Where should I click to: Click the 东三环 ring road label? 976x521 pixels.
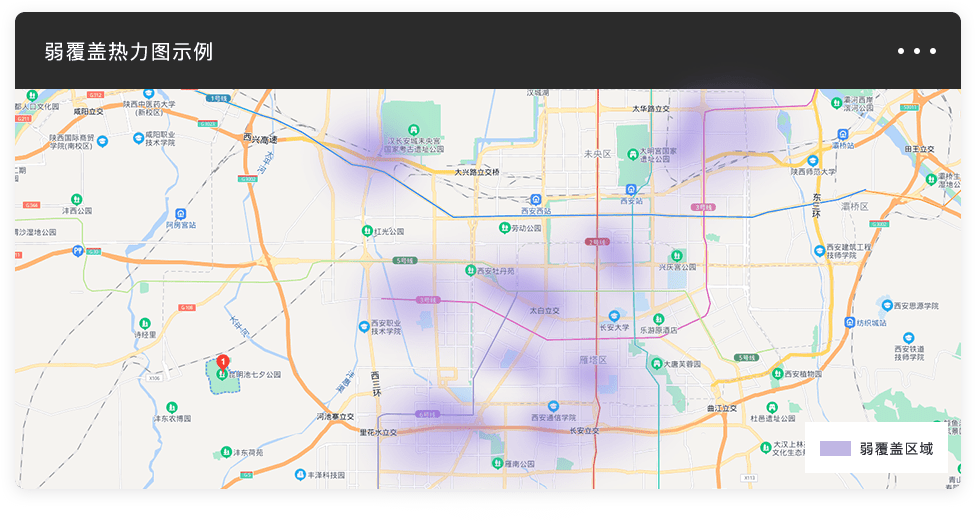816,205
